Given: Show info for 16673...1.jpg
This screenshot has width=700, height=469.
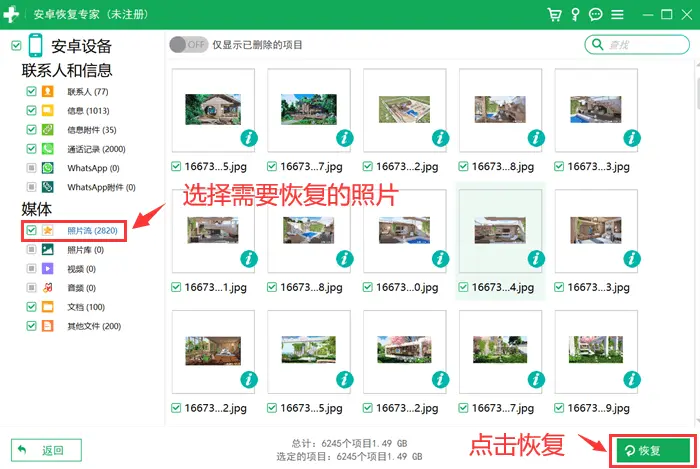Looking at the screenshot, I should 249,259.
